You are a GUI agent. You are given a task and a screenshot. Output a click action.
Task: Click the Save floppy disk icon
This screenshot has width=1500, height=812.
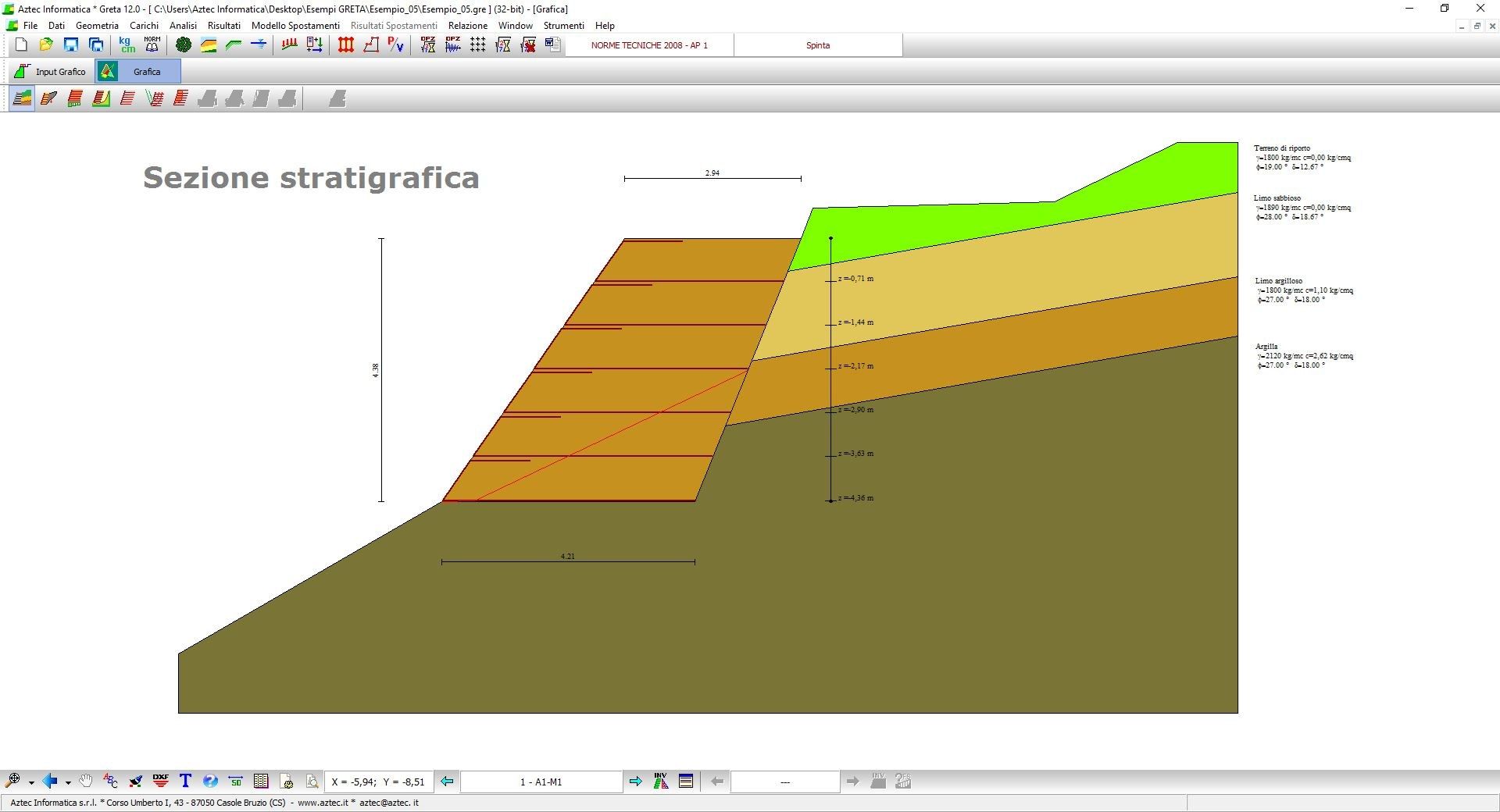point(71,45)
